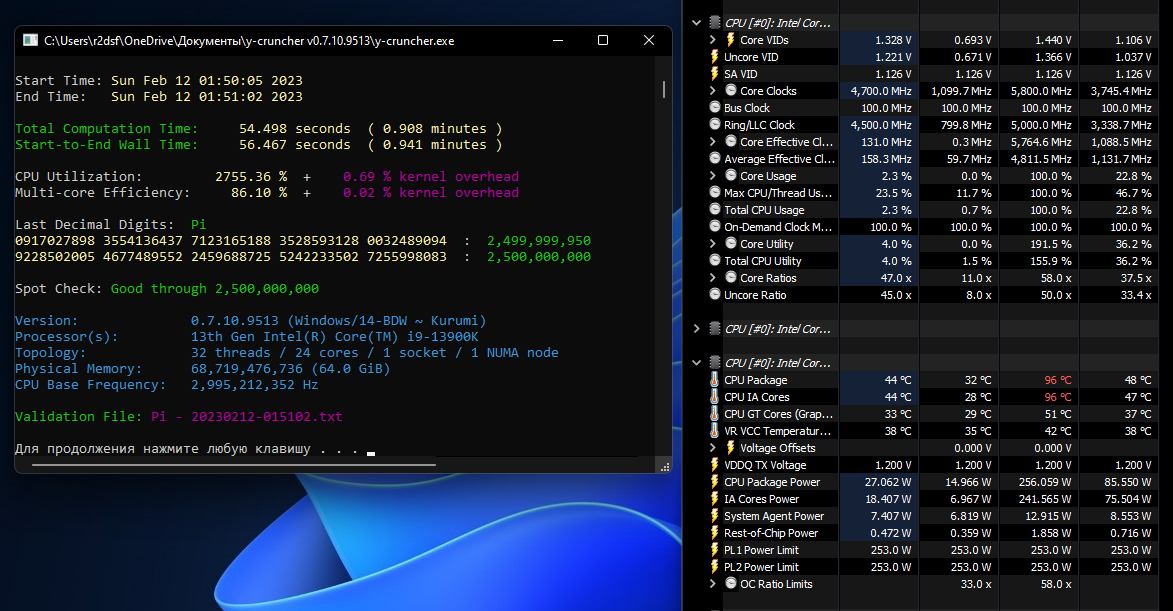Click the Uncore Ratio 45.0 x value
This screenshot has width=1173, height=611.
[895, 295]
